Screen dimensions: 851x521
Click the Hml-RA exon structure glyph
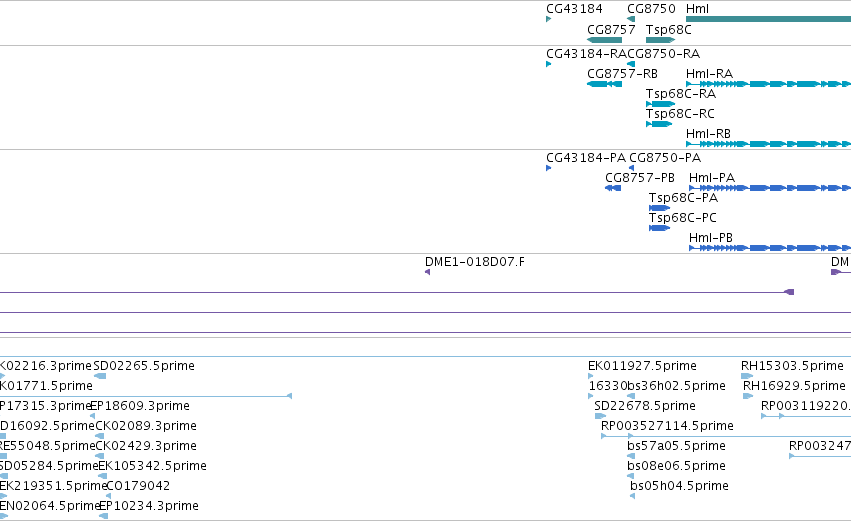pyautogui.click(x=769, y=84)
